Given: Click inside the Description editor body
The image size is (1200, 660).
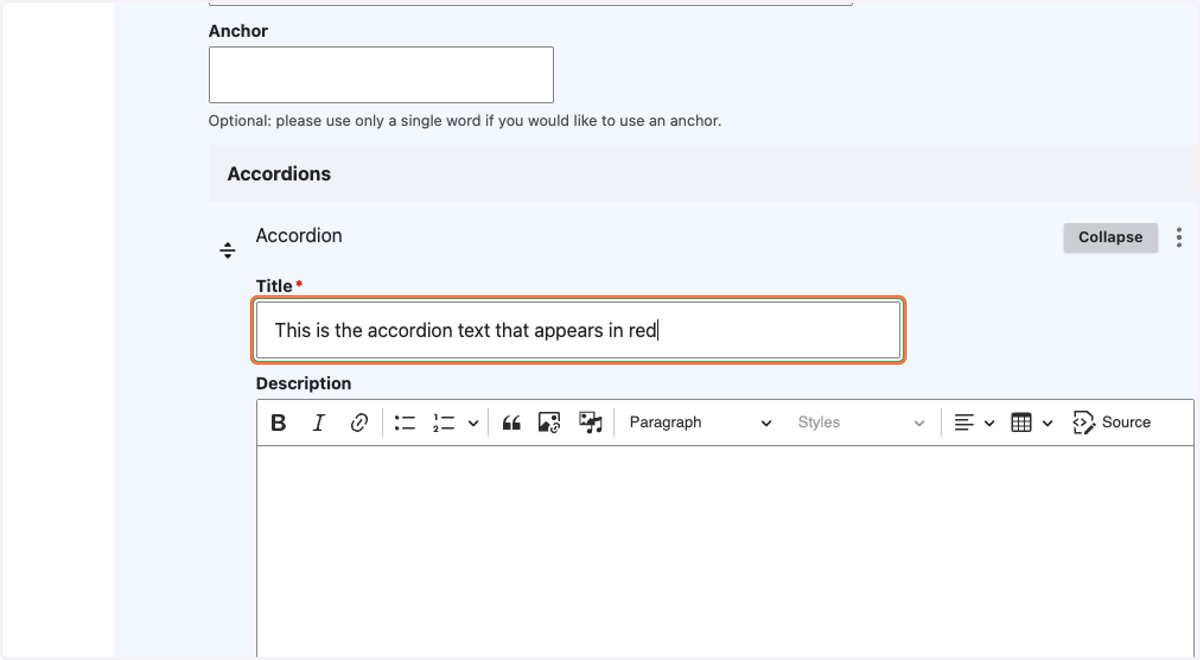Looking at the screenshot, I should [x=725, y=552].
